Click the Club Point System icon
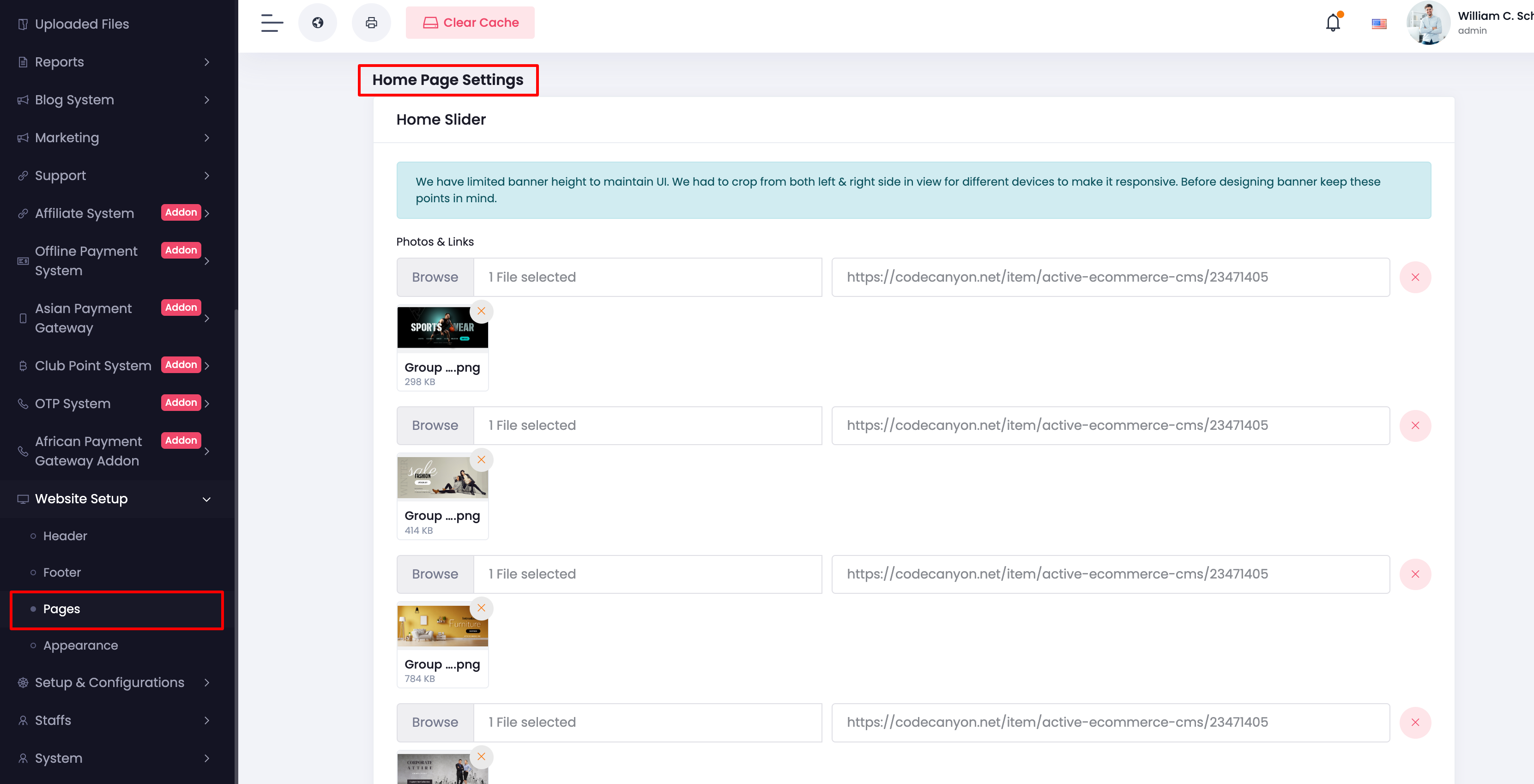This screenshot has height=784, width=1534. click(x=23, y=366)
